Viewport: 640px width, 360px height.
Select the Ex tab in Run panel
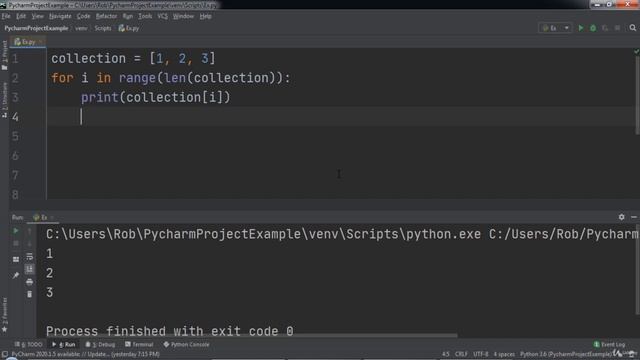[42, 217]
